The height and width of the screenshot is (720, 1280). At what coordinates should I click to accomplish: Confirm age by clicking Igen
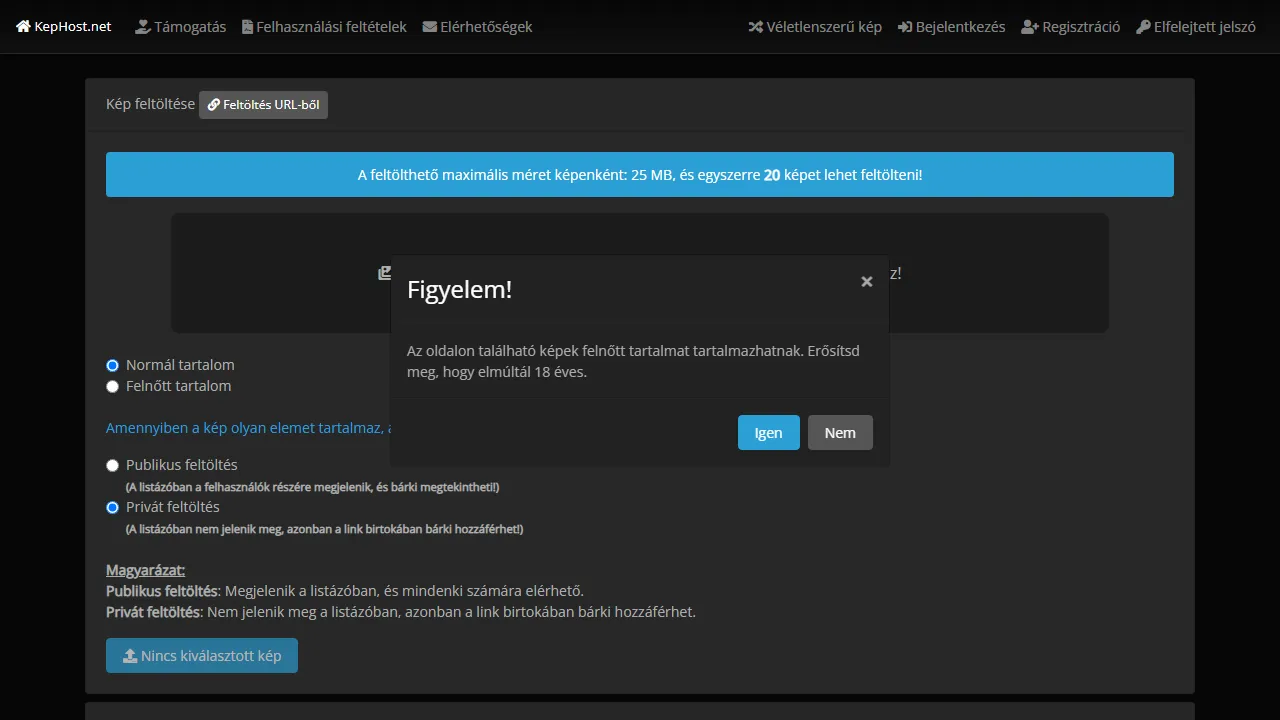[x=768, y=432]
